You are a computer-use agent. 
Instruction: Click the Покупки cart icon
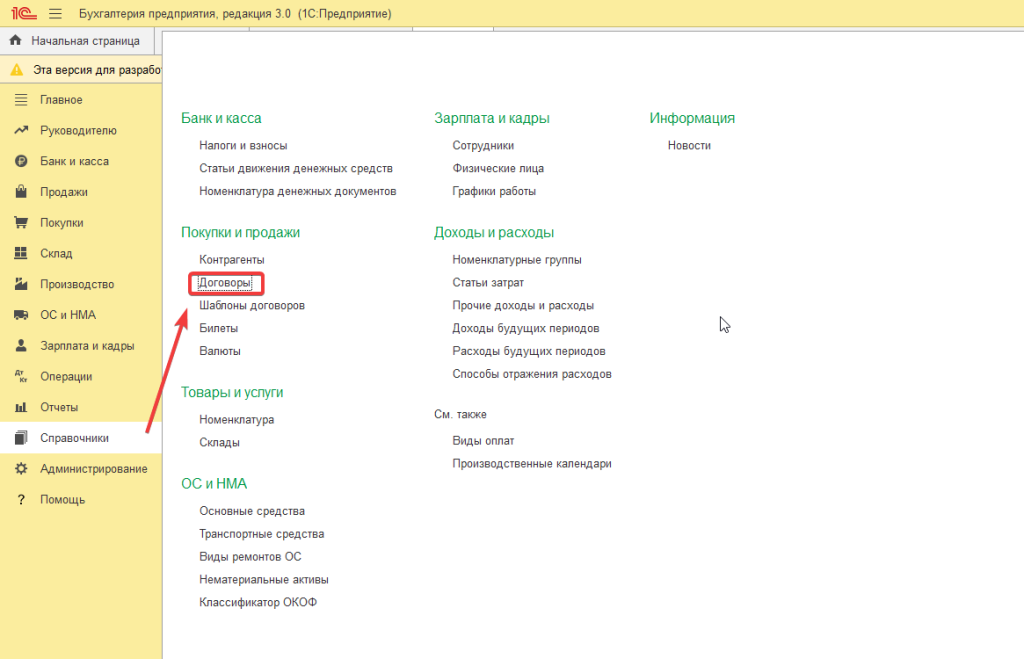[x=20, y=223]
